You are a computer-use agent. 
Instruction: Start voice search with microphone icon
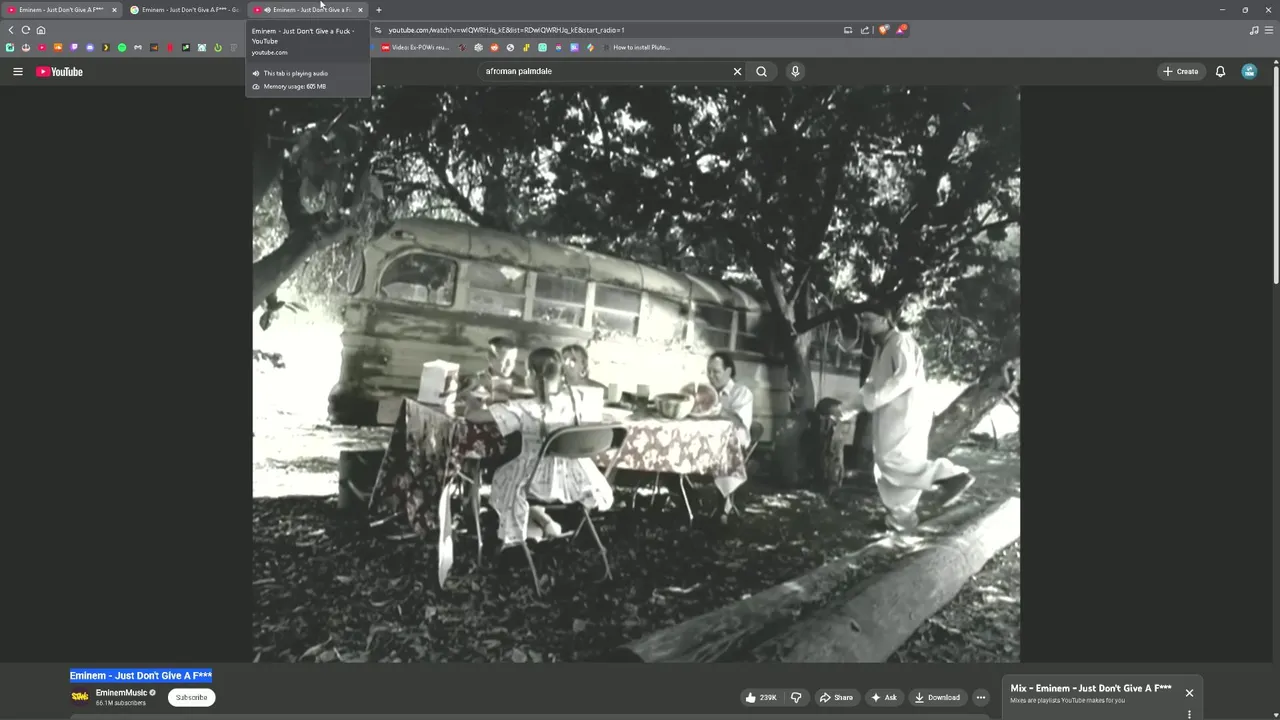(x=795, y=71)
